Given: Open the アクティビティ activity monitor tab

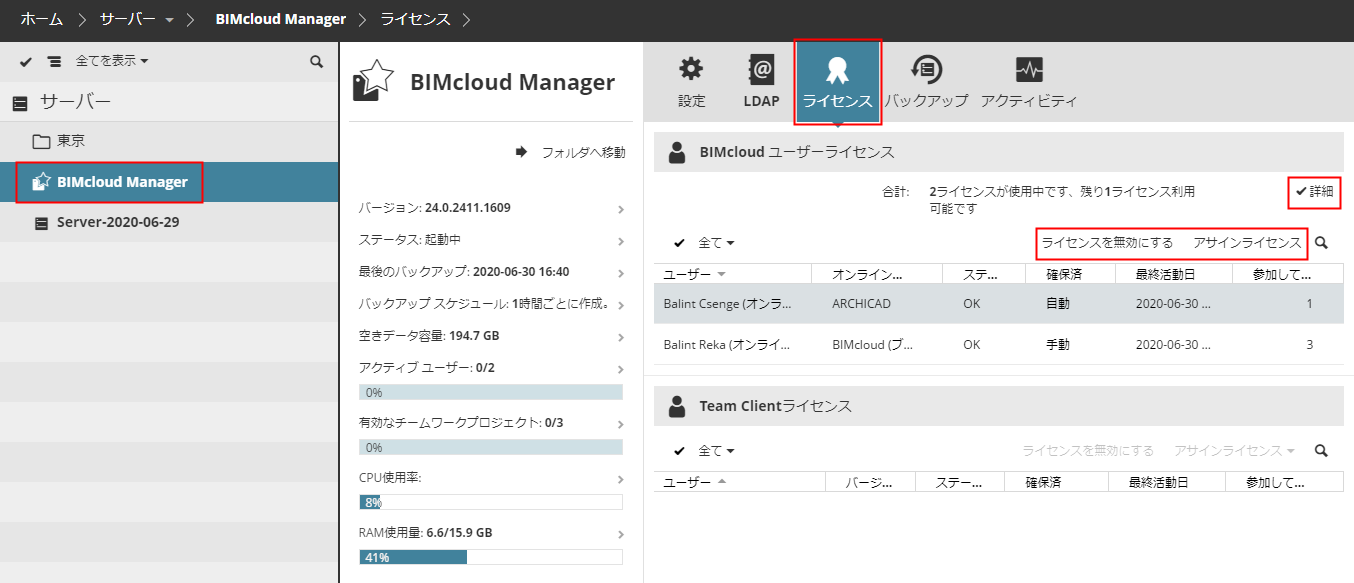Looking at the screenshot, I should click(x=1028, y=82).
